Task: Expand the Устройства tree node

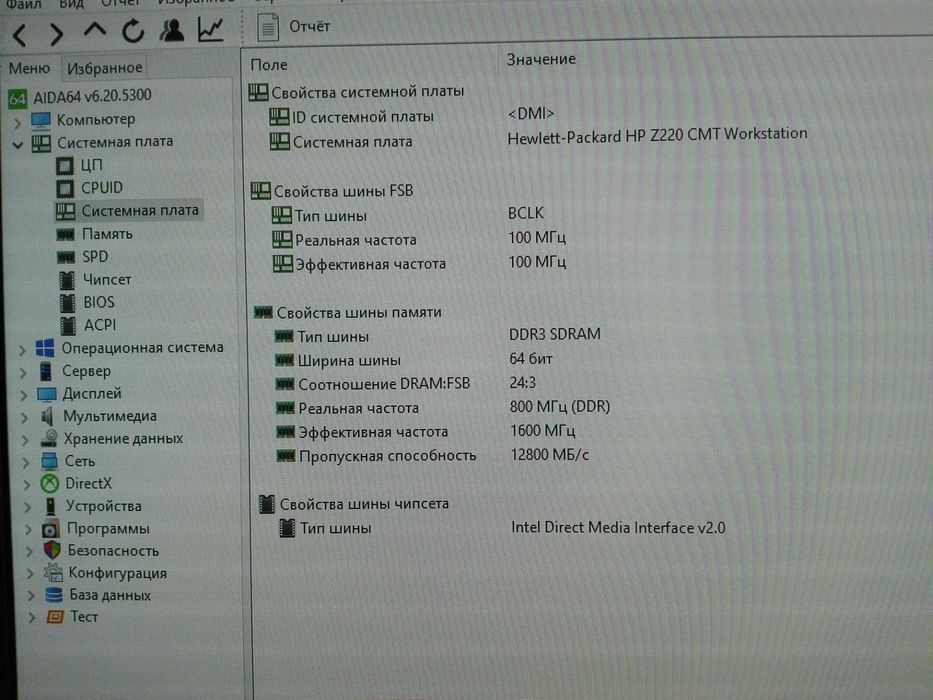Action: click(27, 507)
